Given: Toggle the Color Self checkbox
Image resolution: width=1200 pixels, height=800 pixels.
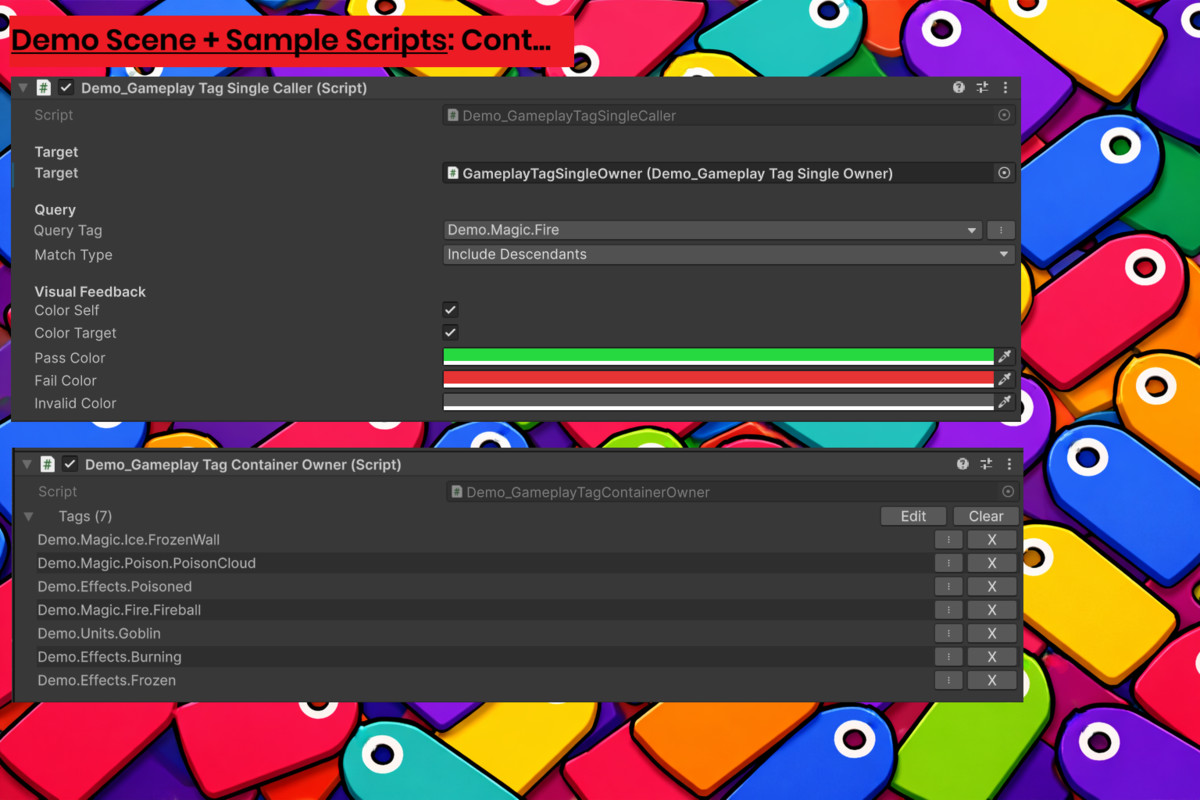Looking at the screenshot, I should 451,310.
